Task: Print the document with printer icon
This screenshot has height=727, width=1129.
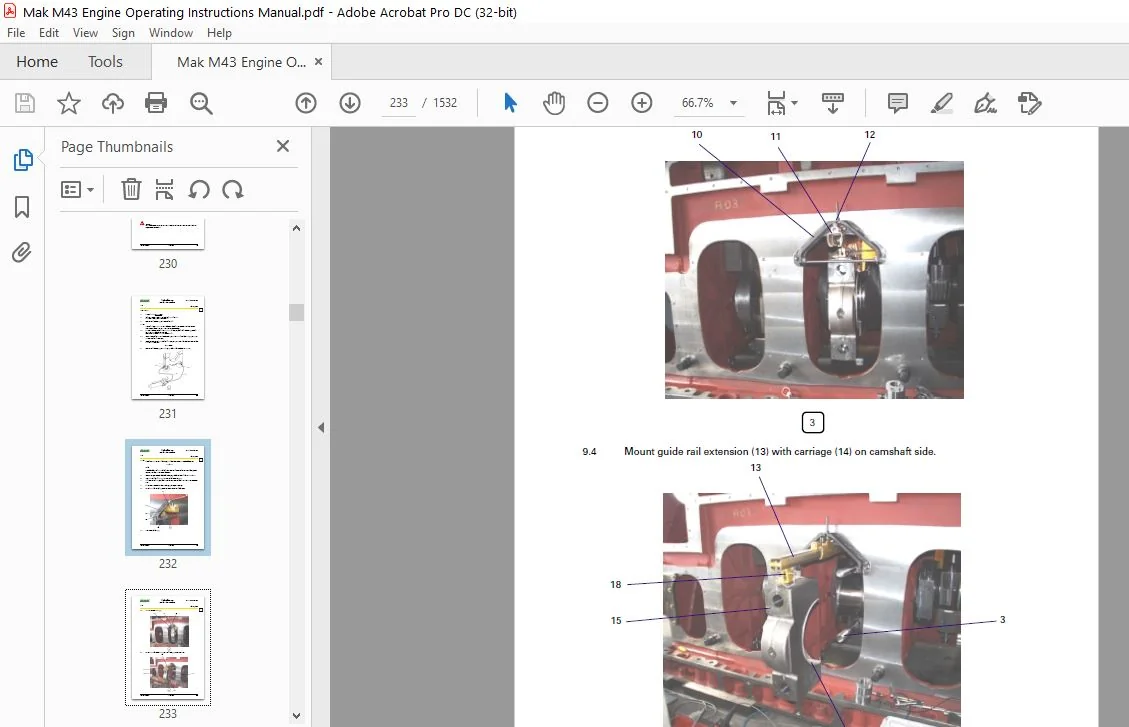Action: pyautogui.click(x=156, y=103)
